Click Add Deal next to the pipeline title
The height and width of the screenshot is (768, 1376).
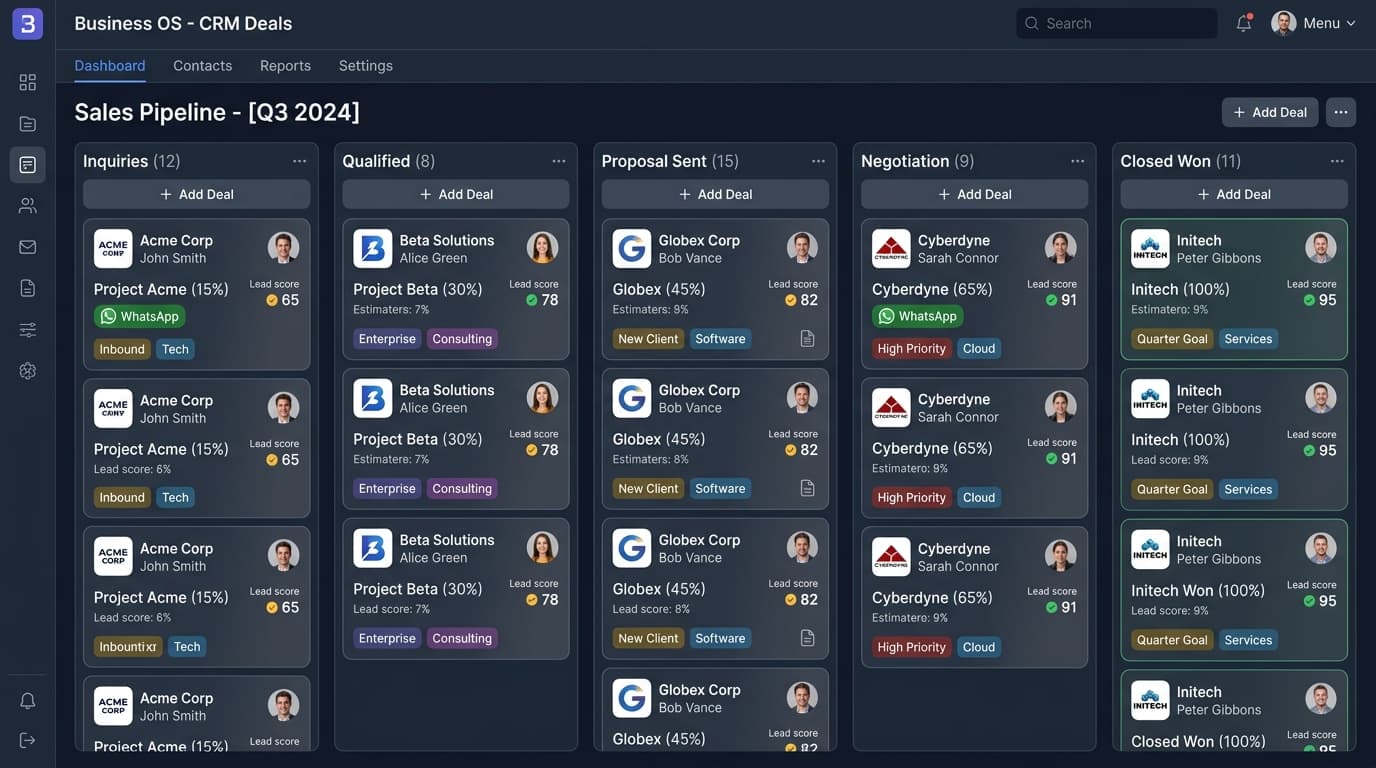pyautogui.click(x=1270, y=112)
